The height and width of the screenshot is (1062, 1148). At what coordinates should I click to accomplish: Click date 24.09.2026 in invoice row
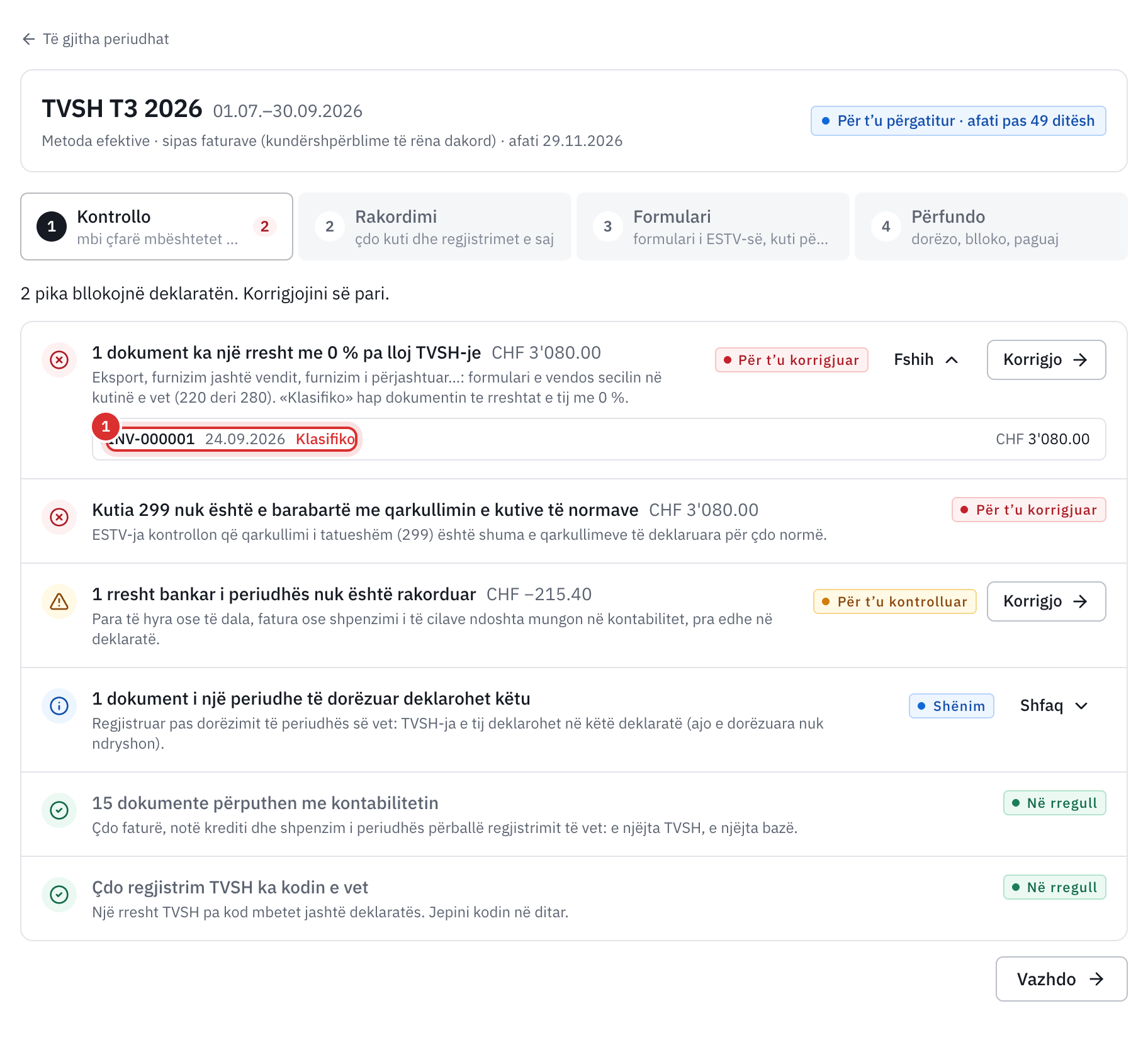pos(245,439)
